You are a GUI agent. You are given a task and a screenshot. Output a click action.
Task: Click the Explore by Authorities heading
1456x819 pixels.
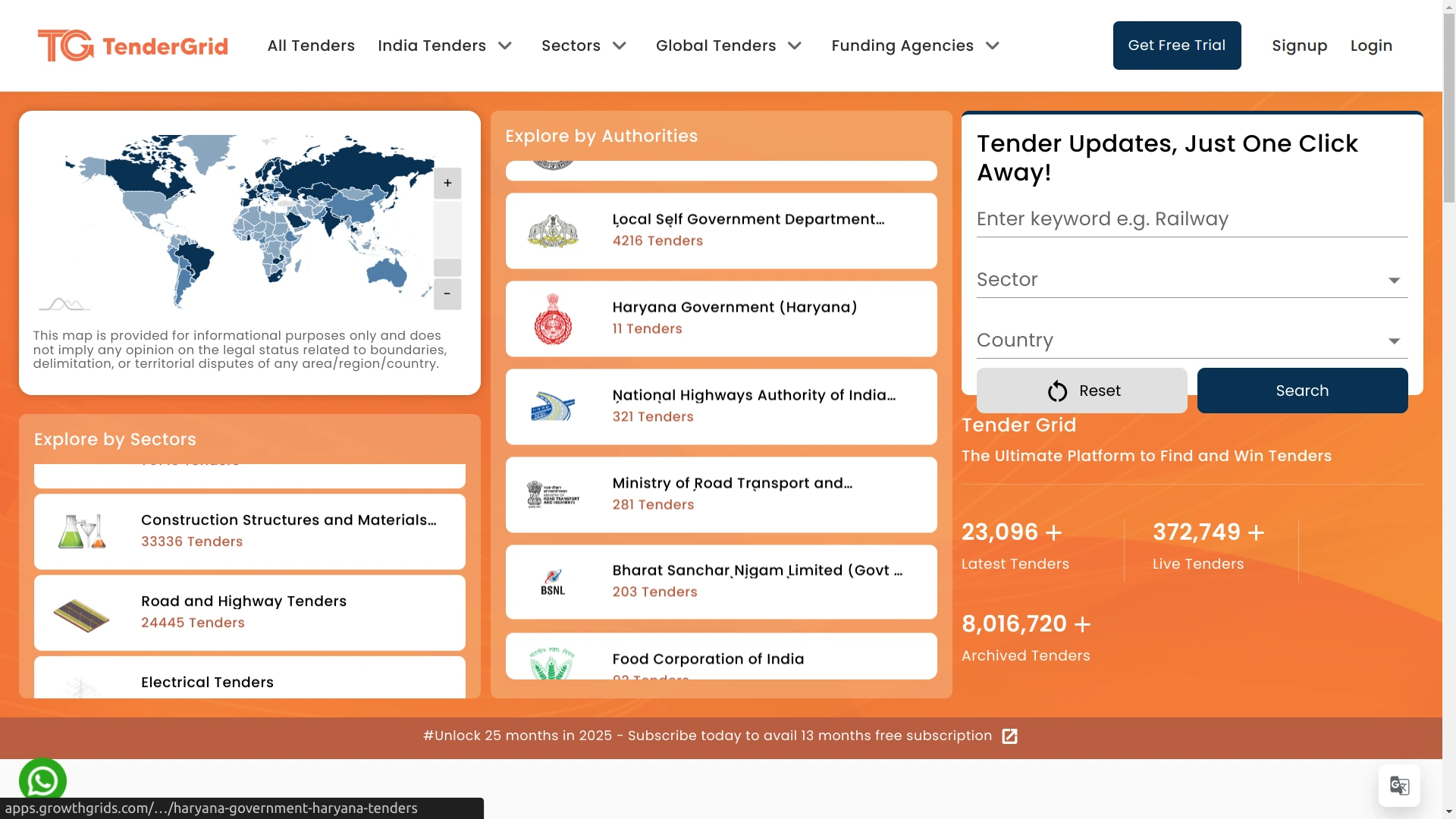point(601,136)
